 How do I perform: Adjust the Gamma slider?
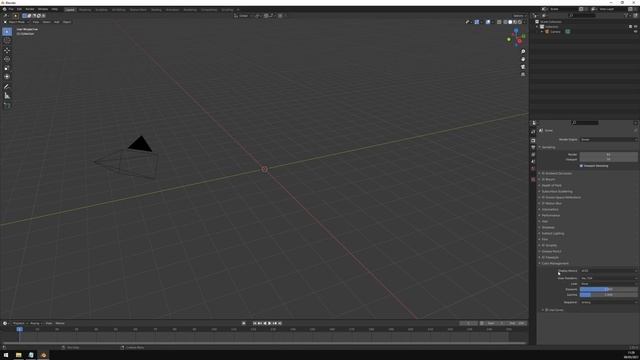(x=609, y=295)
